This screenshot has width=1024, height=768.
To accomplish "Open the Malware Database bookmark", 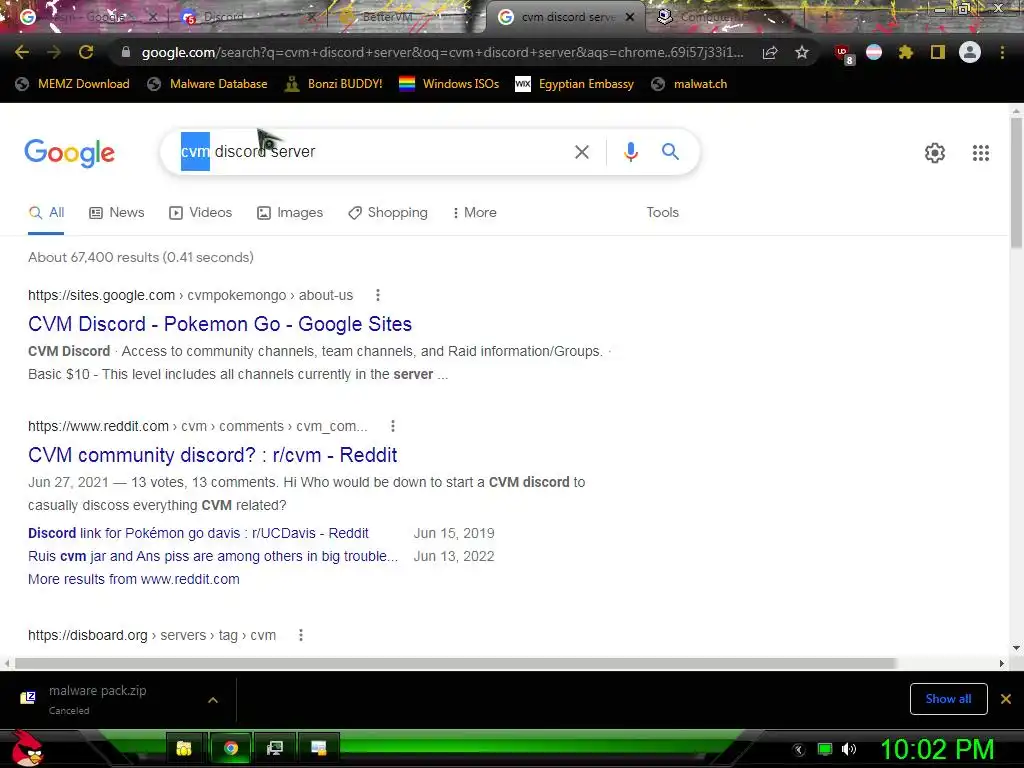I will pyautogui.click(x=208, y=84).
